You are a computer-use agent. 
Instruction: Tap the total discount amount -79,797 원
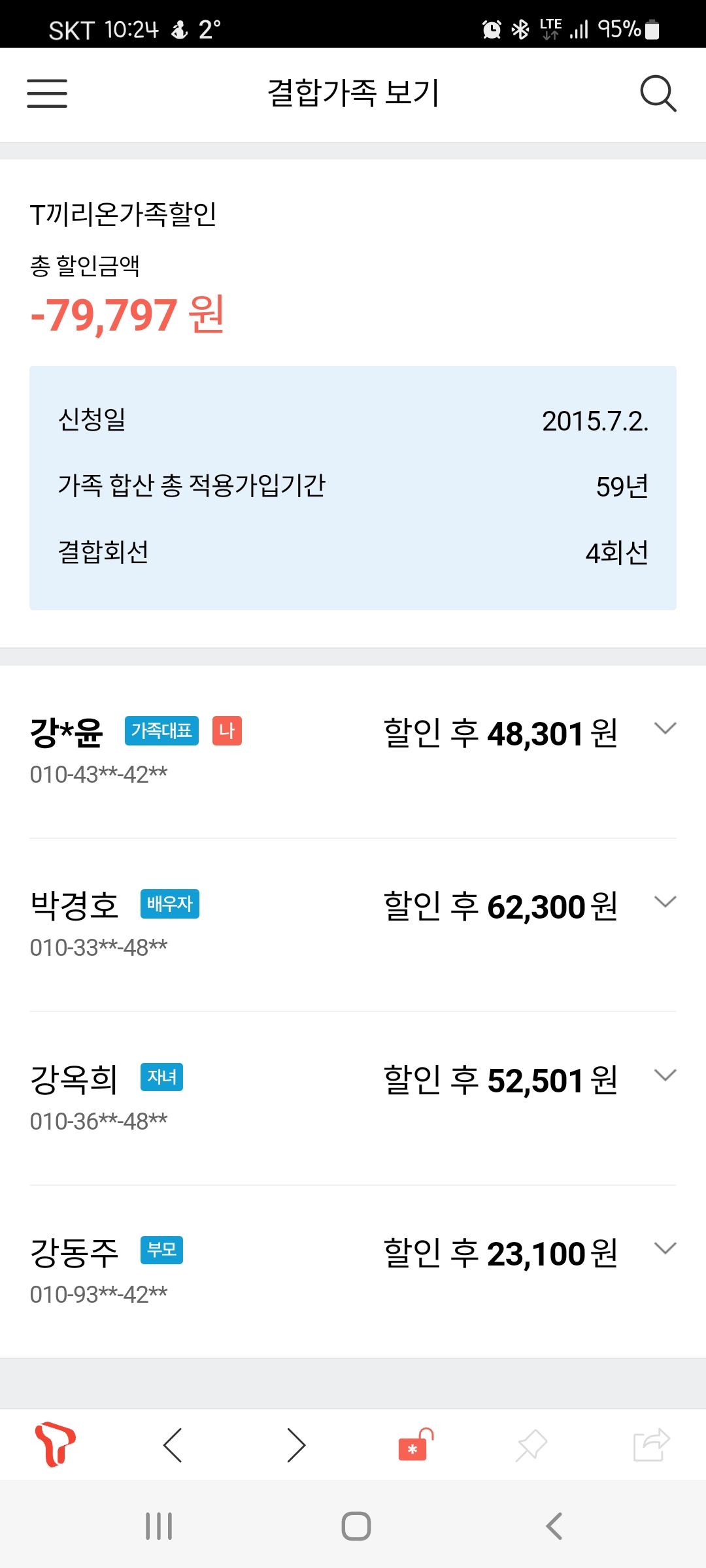pyautogui.click(x=127, y=315)
